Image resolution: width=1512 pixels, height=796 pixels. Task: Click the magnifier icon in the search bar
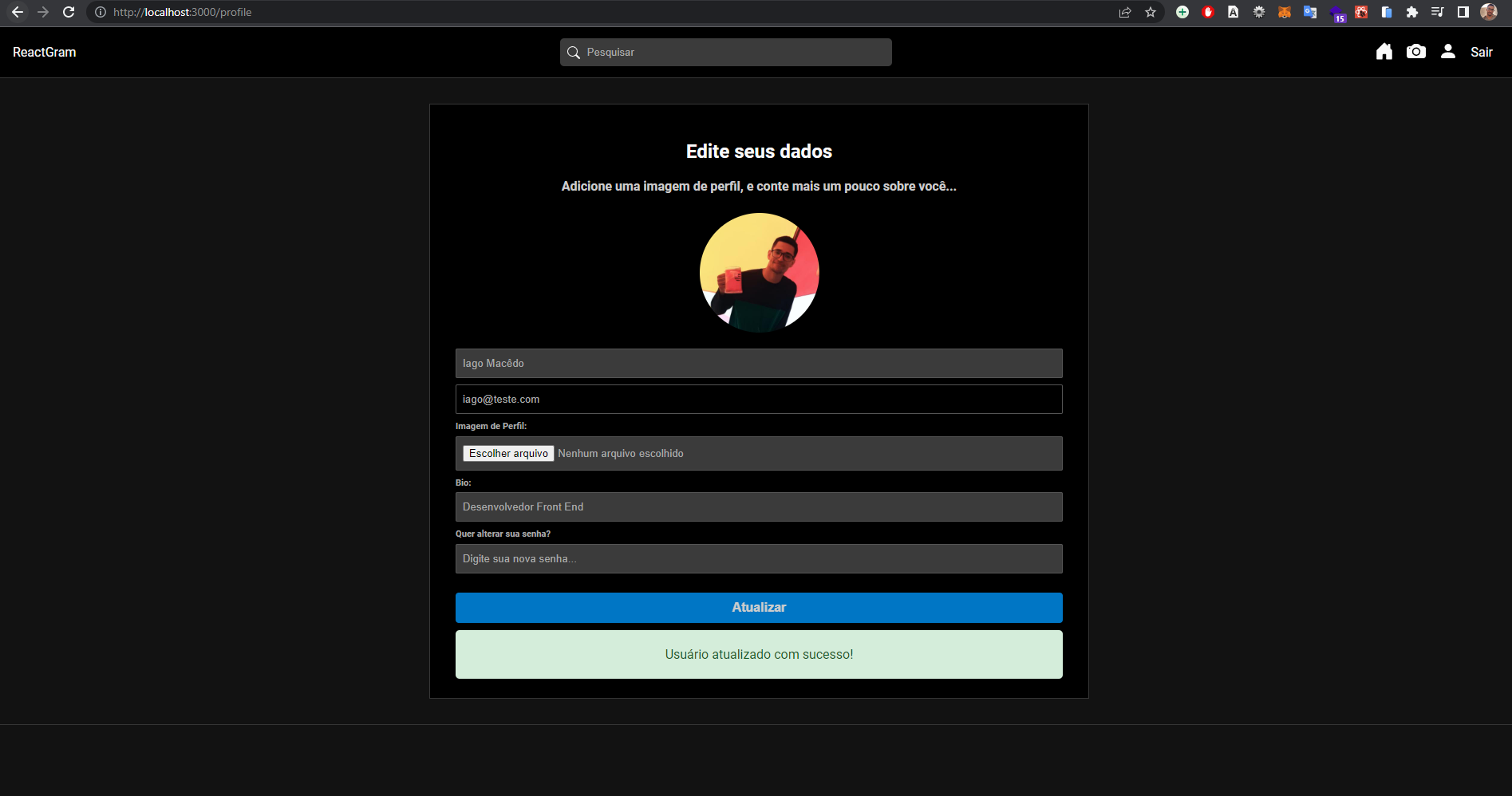pyautogui.click(x=574, y=52)
